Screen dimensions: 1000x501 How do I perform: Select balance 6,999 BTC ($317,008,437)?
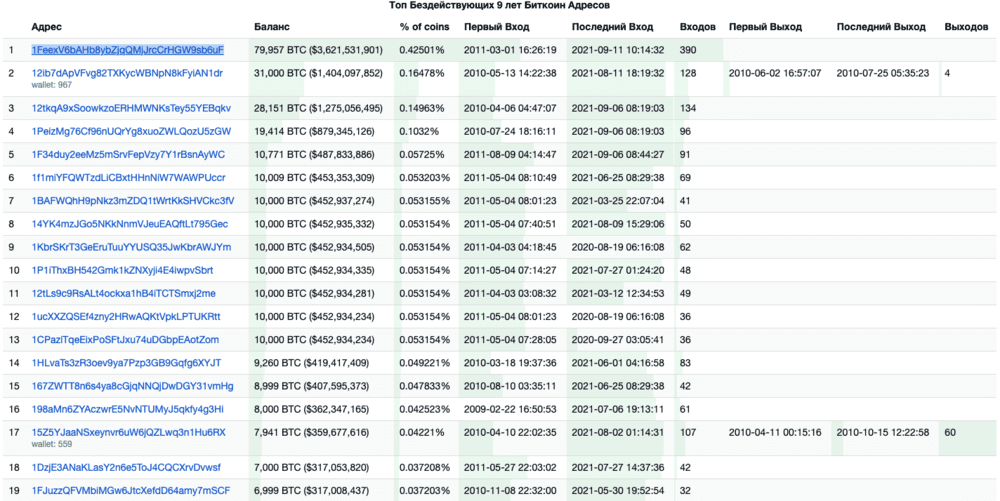pos(311,491)
